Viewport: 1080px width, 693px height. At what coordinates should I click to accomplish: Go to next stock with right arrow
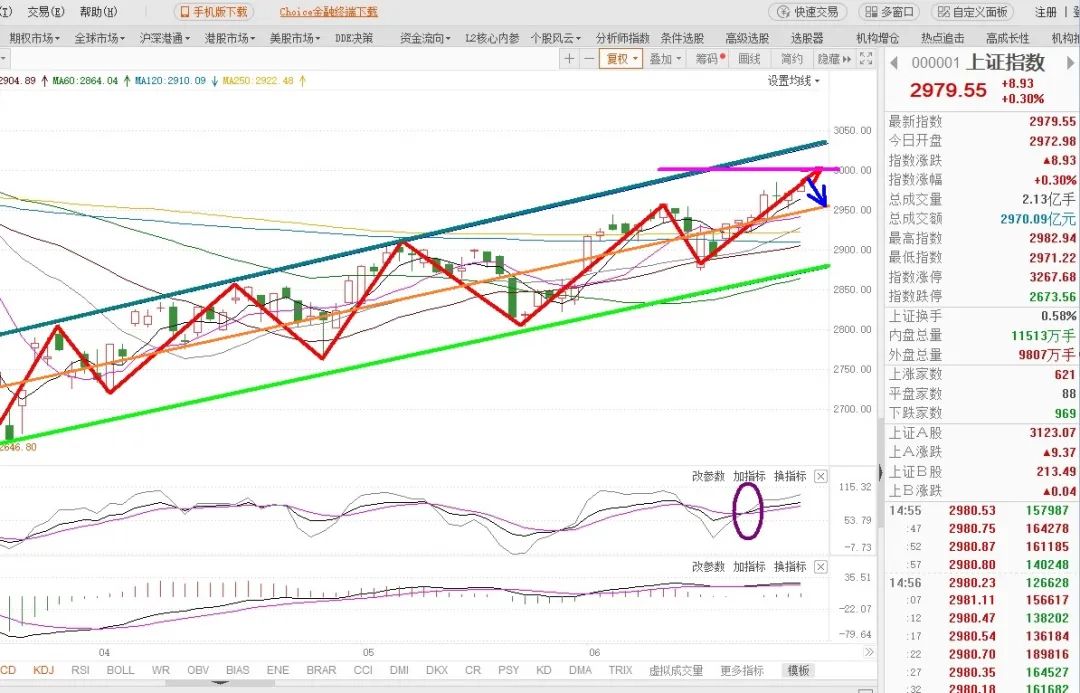pyautogui.click(x=1070, y=63)
